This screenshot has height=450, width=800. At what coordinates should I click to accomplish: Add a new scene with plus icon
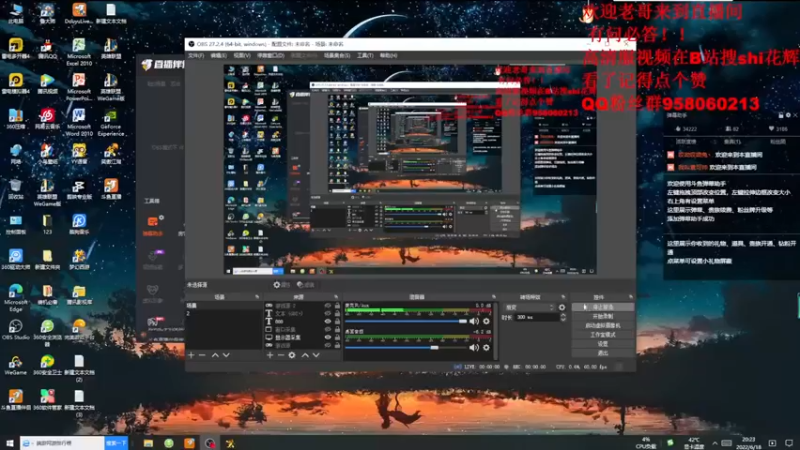pyautogui.click(x=191, y=355)
